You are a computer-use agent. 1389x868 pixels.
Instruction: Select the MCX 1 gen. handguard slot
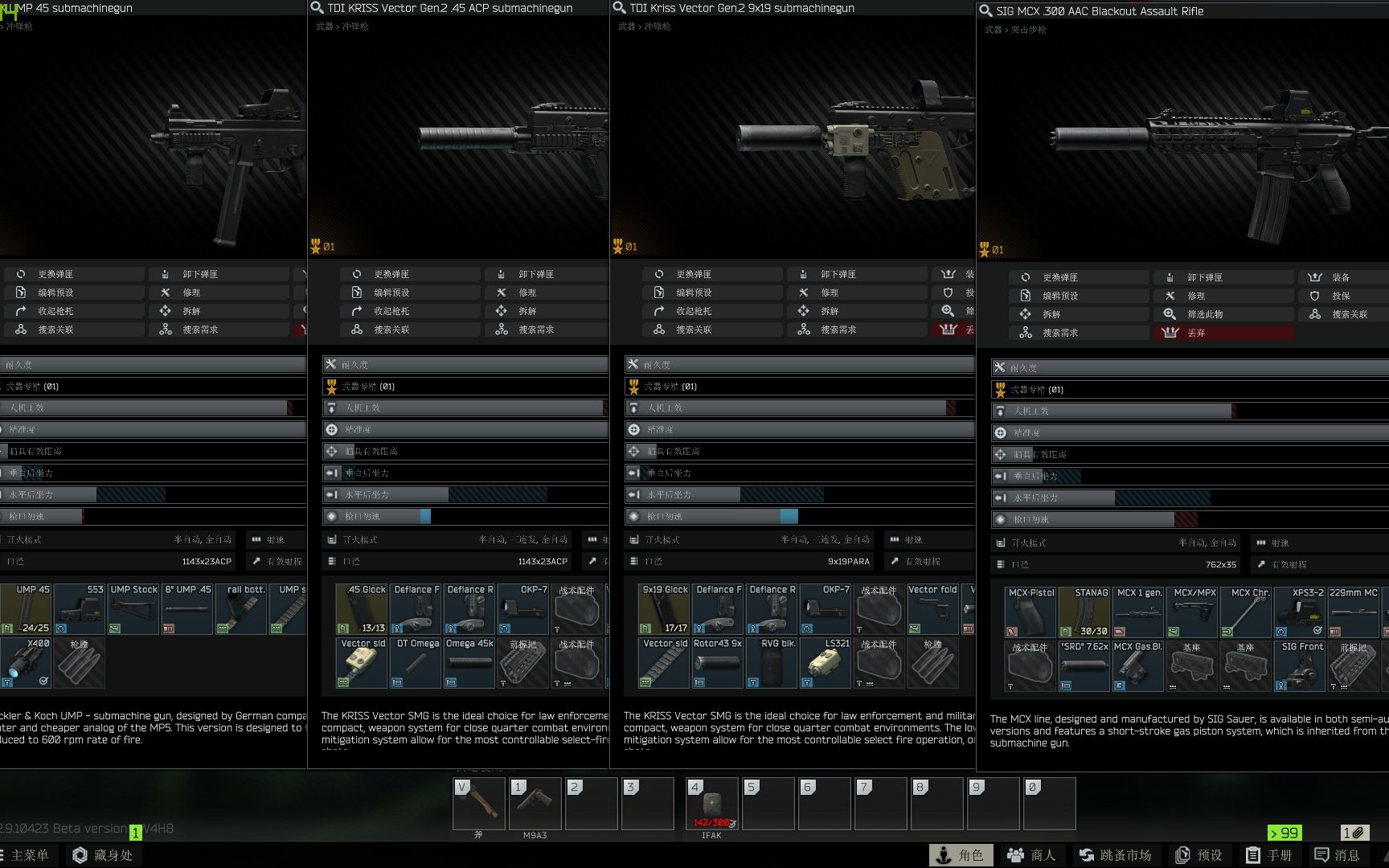pyautogui.click(x=1138, y=612)
